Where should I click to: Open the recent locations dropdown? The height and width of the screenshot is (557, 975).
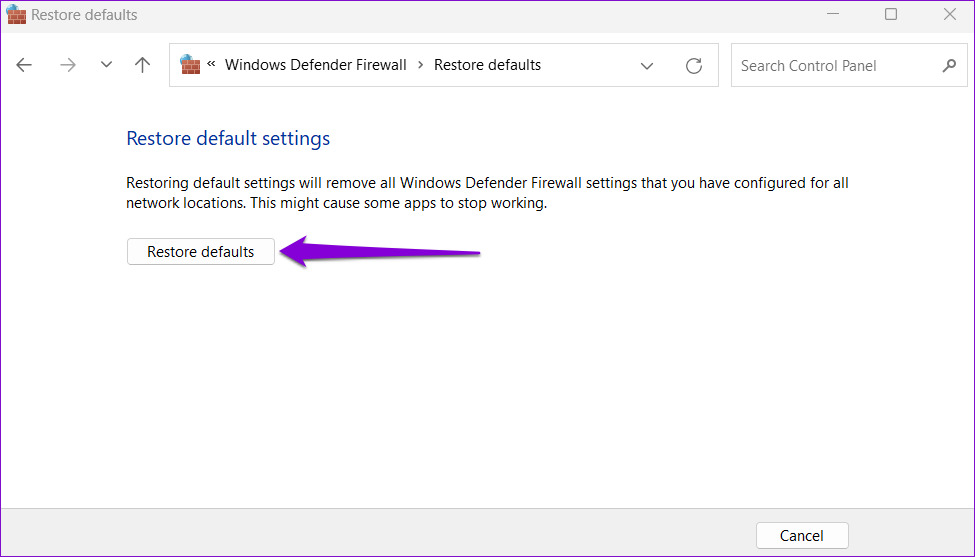106,65
